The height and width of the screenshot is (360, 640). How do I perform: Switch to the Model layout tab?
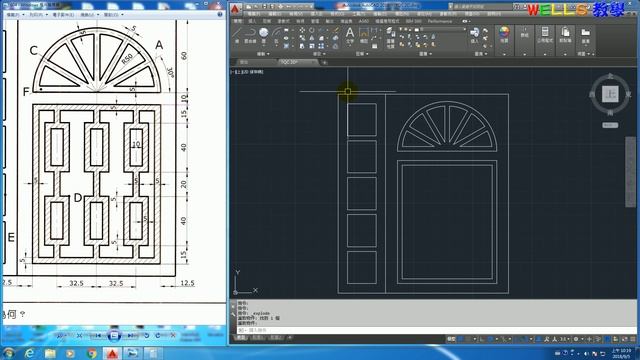point(241,338)
